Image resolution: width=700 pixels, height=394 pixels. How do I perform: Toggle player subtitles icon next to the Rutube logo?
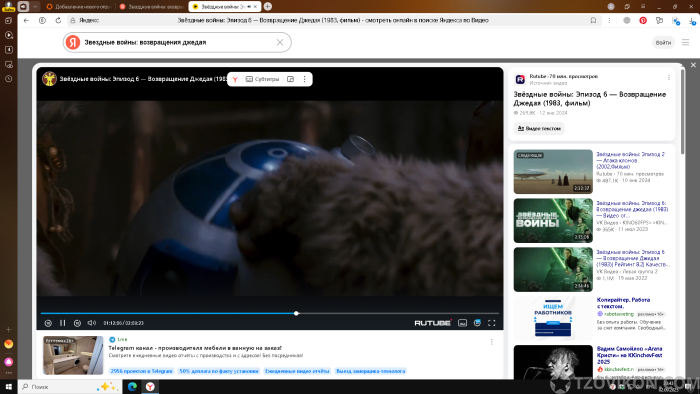pyautogui.click(x=462, y=323)
